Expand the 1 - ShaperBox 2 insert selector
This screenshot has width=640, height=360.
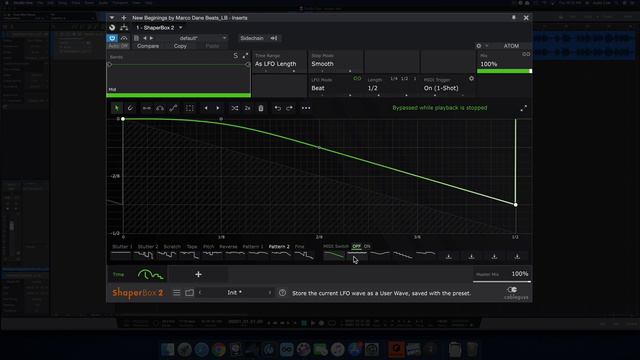click(x=159, y=28)
